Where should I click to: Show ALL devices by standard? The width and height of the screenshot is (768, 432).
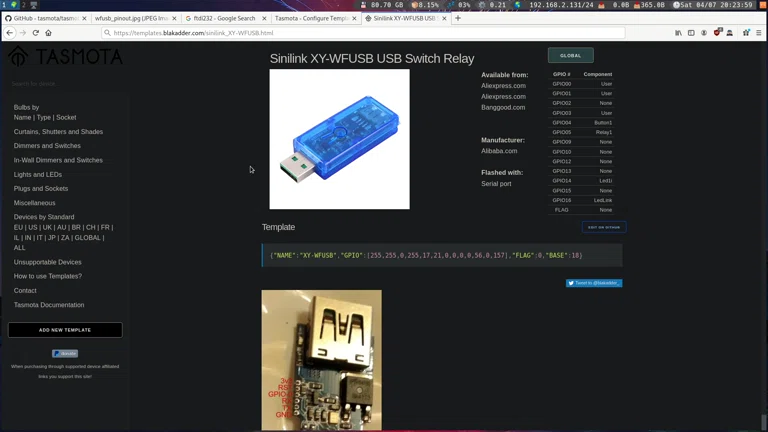[19, 248]
